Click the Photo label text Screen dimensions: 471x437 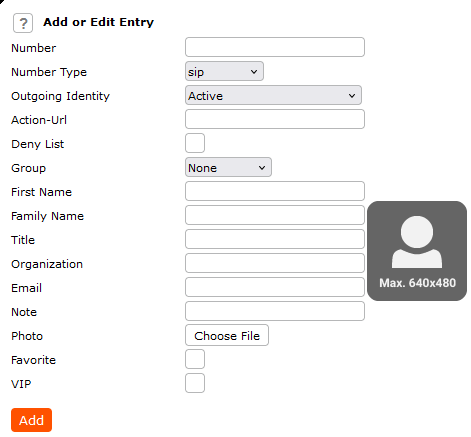click(x=27, y=336)
